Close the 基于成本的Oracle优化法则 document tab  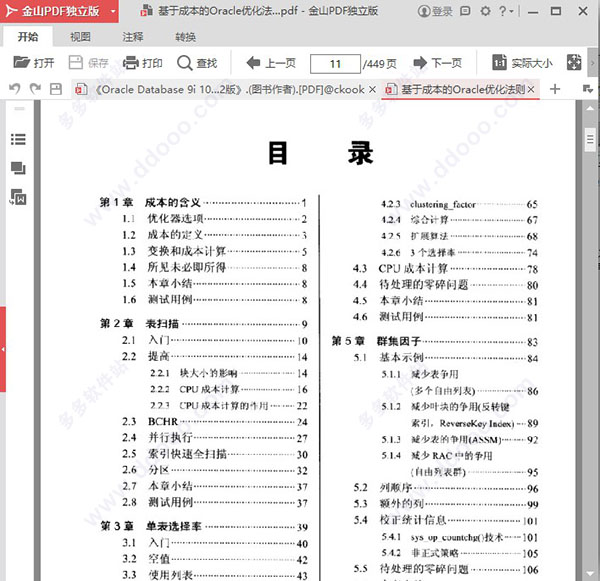pyautogui.click(x=531, y=90)
